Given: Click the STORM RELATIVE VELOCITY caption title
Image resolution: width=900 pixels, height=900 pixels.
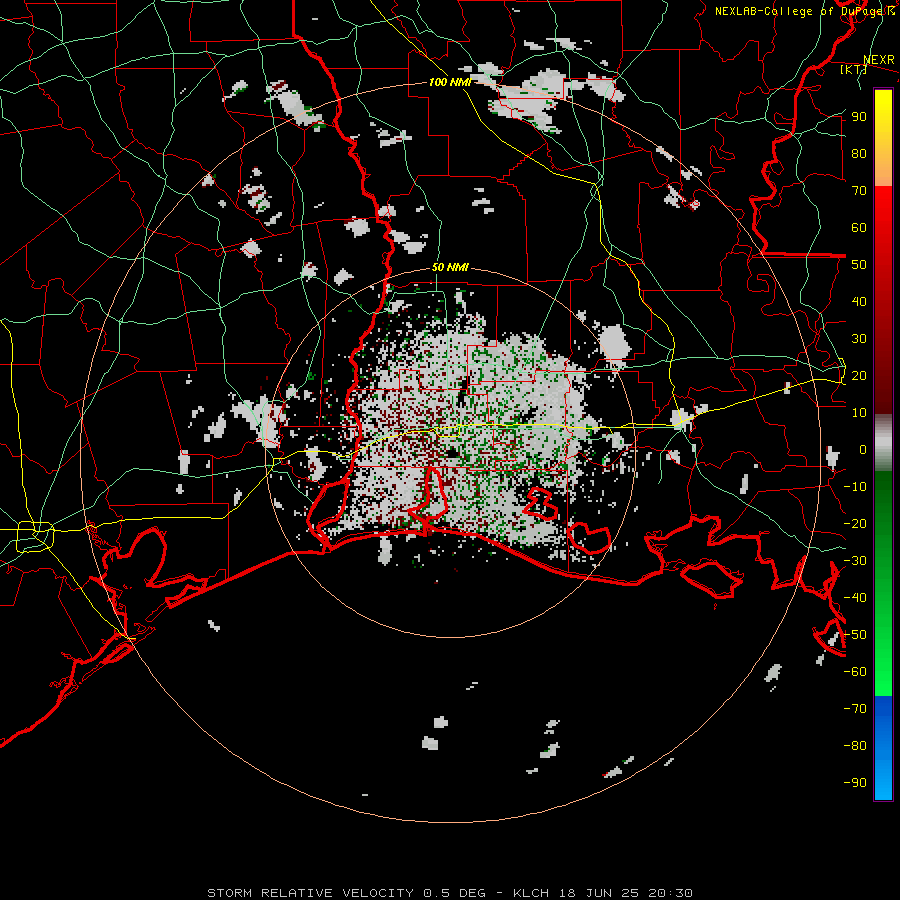Looking at the screenshot, I should coord(310,893).
